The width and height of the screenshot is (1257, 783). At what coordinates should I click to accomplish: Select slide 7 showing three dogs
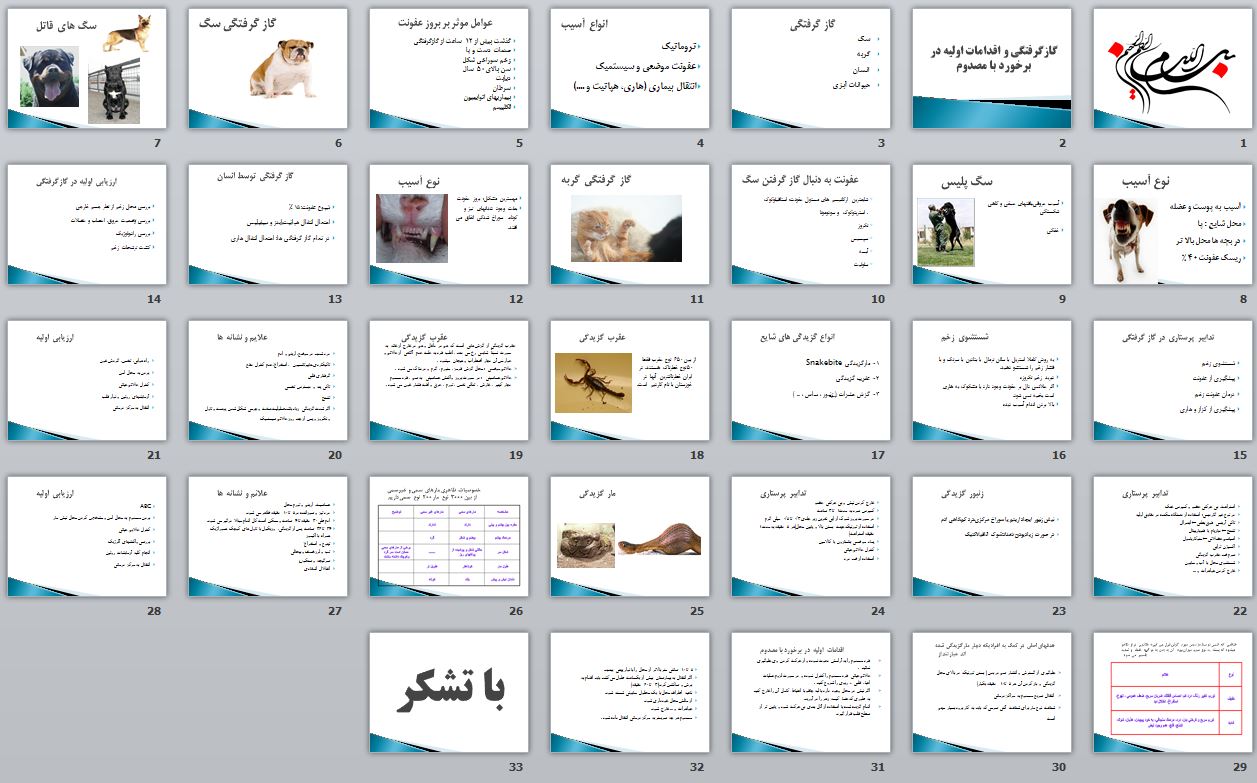pos(86,68)
